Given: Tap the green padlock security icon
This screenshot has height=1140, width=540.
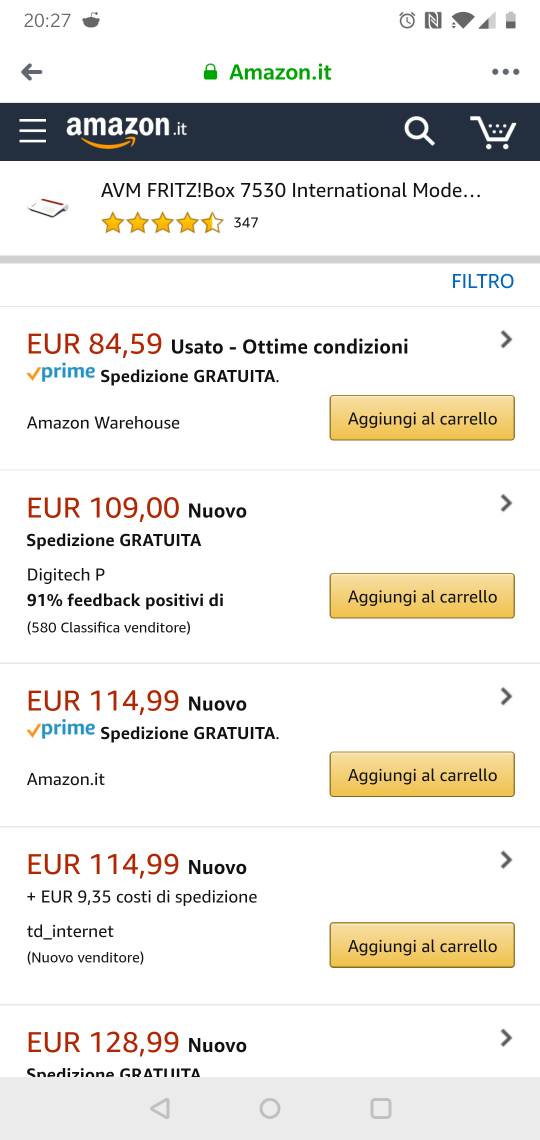Looking at the screenshot, I should click(210, 71).
